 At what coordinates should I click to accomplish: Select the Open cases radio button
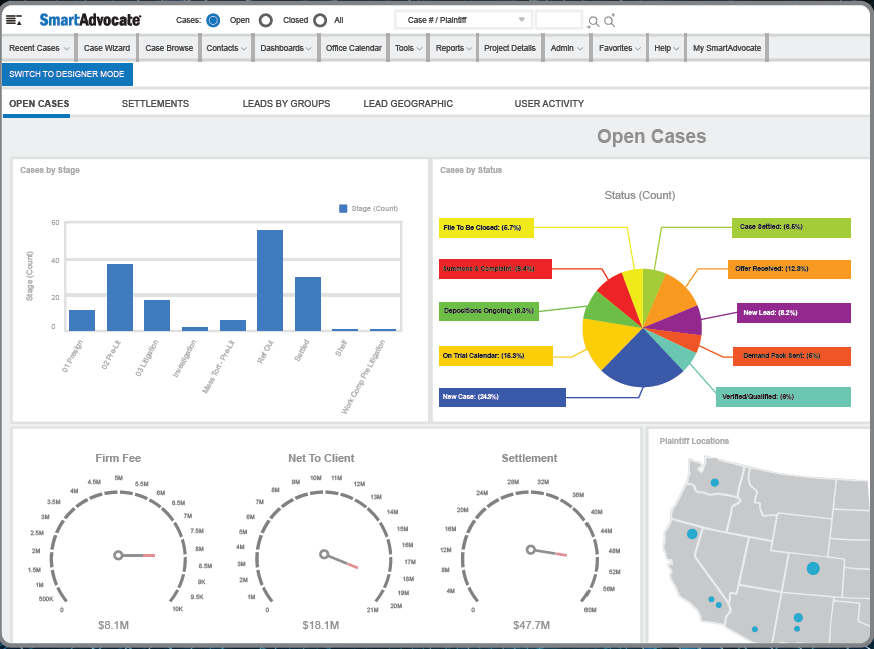(x=213, y=20)
